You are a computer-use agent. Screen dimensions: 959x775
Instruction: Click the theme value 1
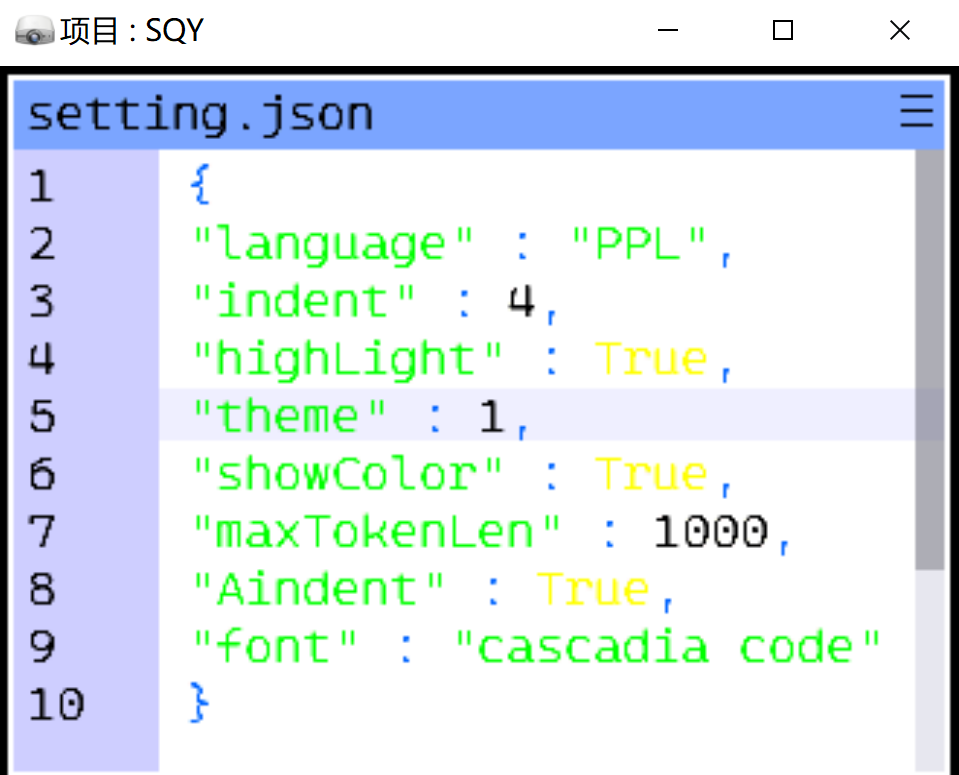coord(492,417)
